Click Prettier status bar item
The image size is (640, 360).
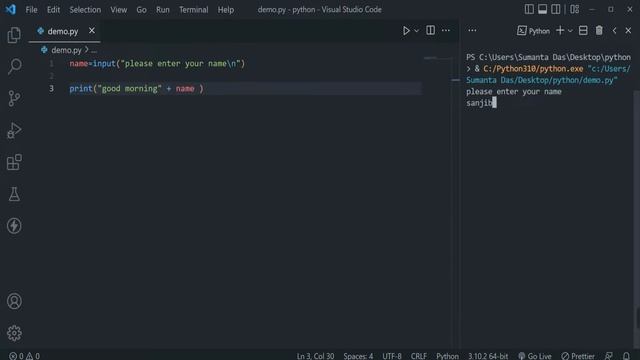coord(578,356)
